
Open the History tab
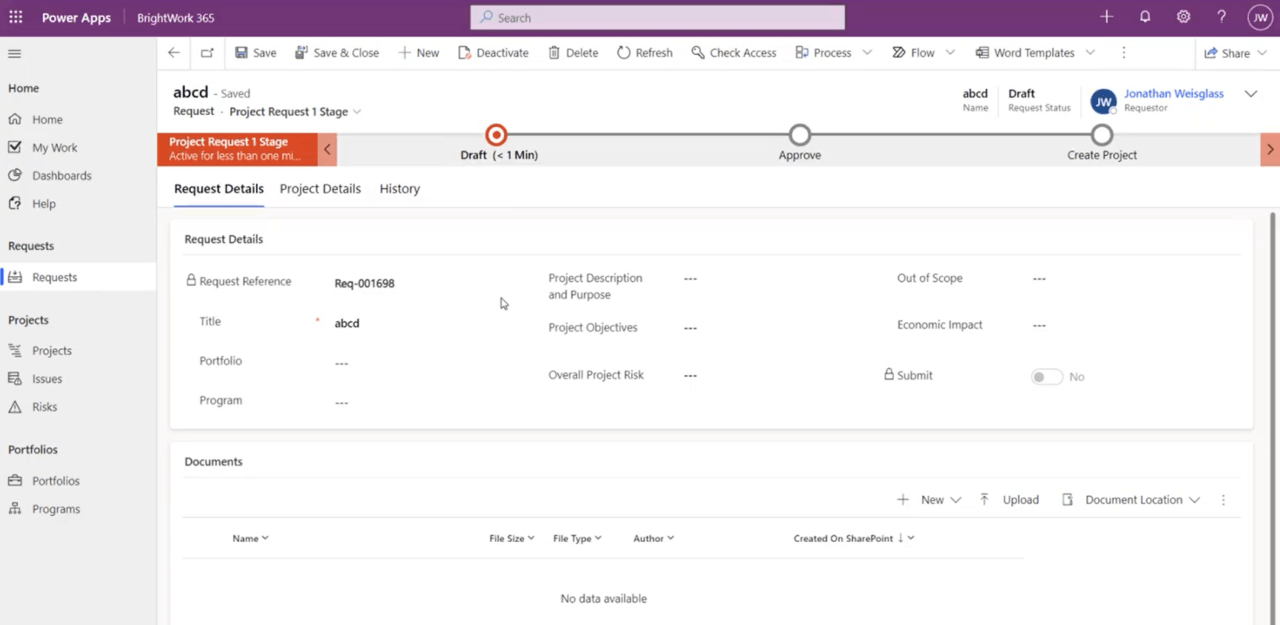pyautogui.click(x=399, y=188)
